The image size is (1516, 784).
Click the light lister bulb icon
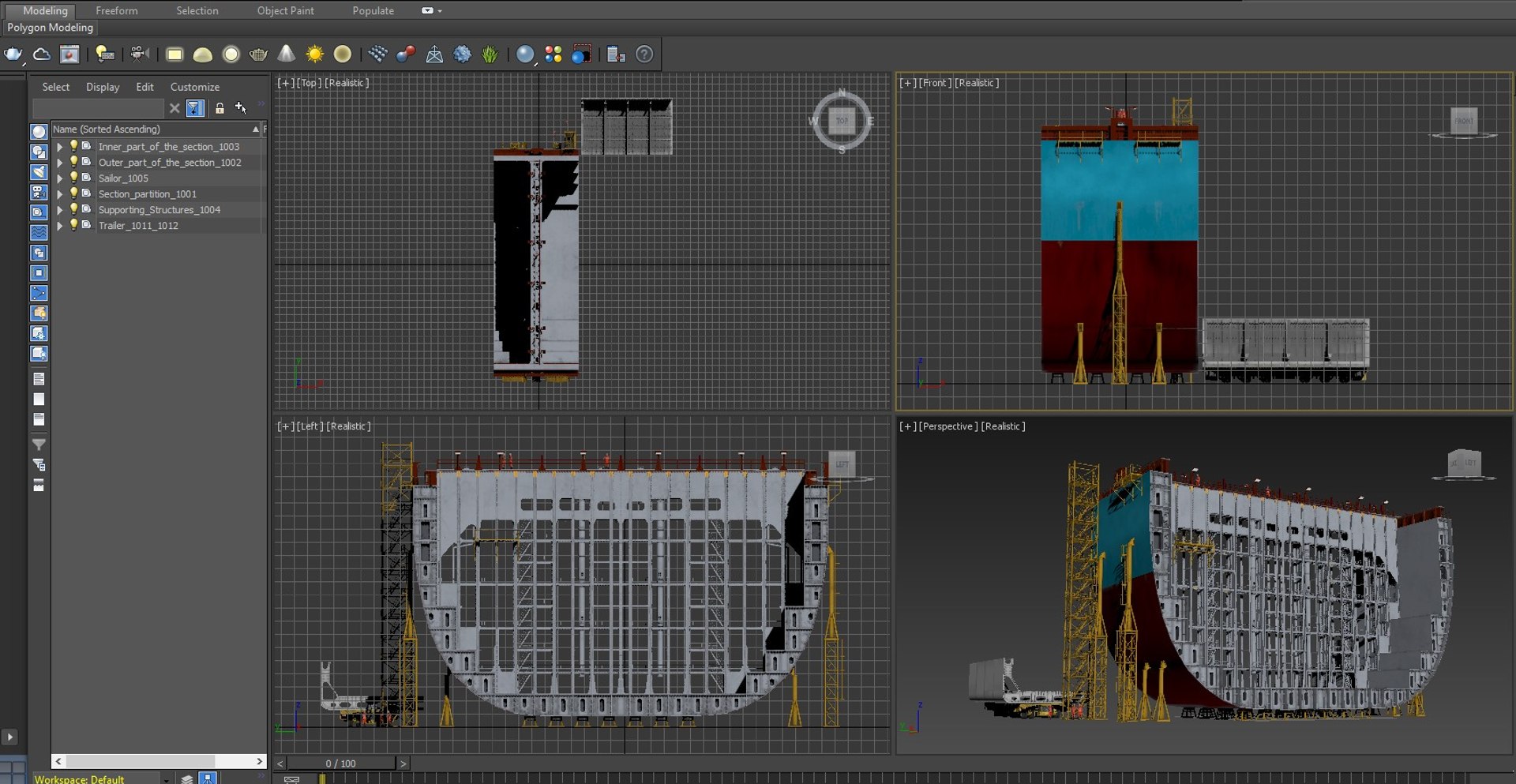(104, 54)
